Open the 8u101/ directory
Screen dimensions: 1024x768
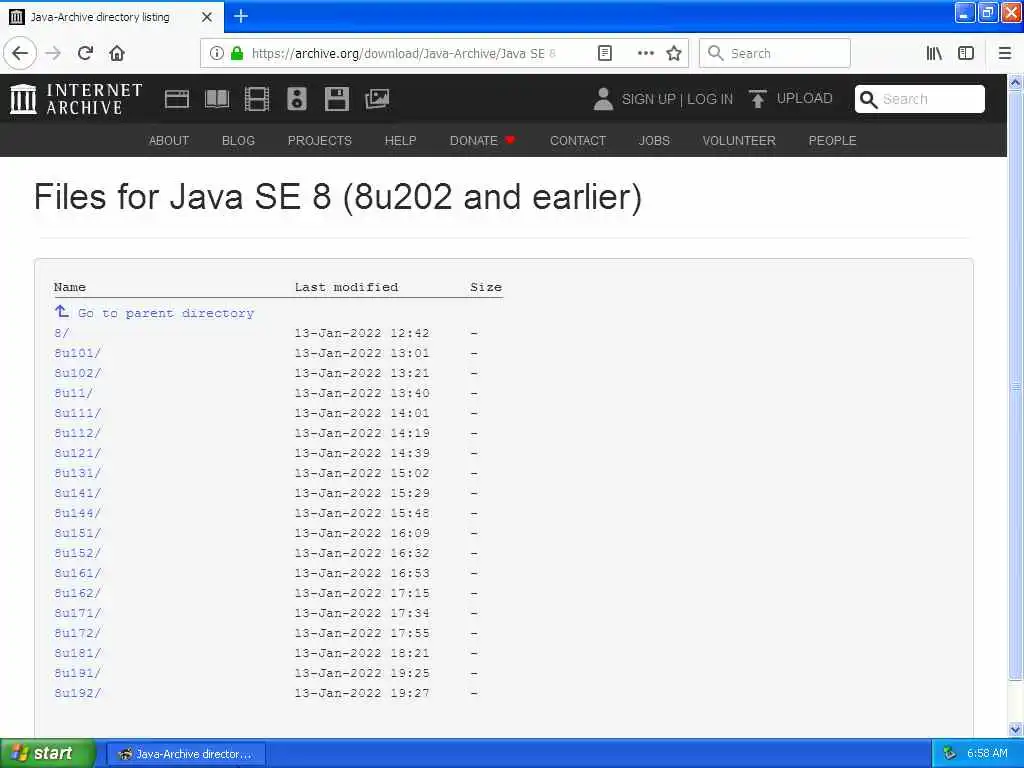click(x=78, y=353)
